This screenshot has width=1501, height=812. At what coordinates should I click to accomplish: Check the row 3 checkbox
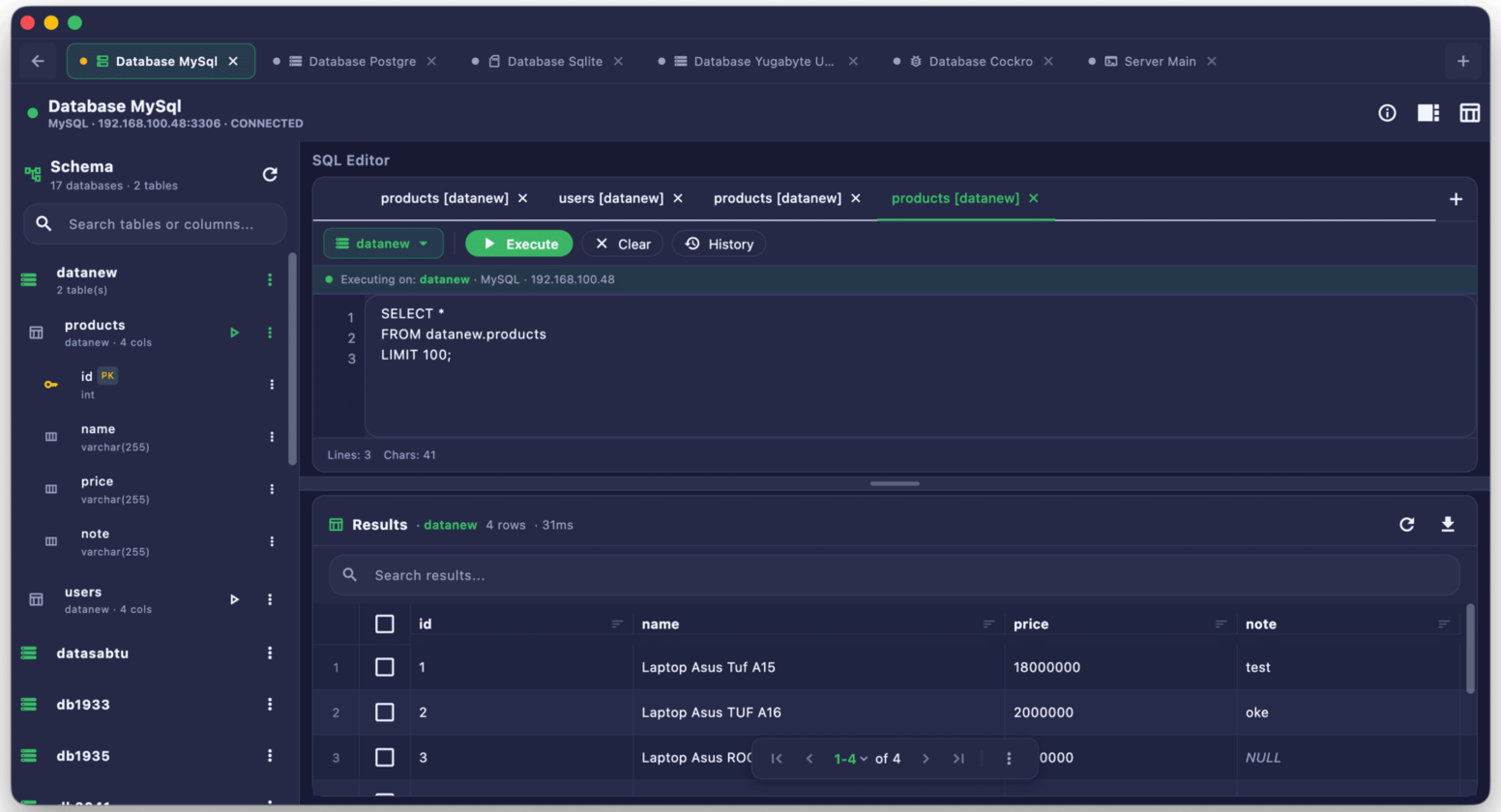coord(384,758)
